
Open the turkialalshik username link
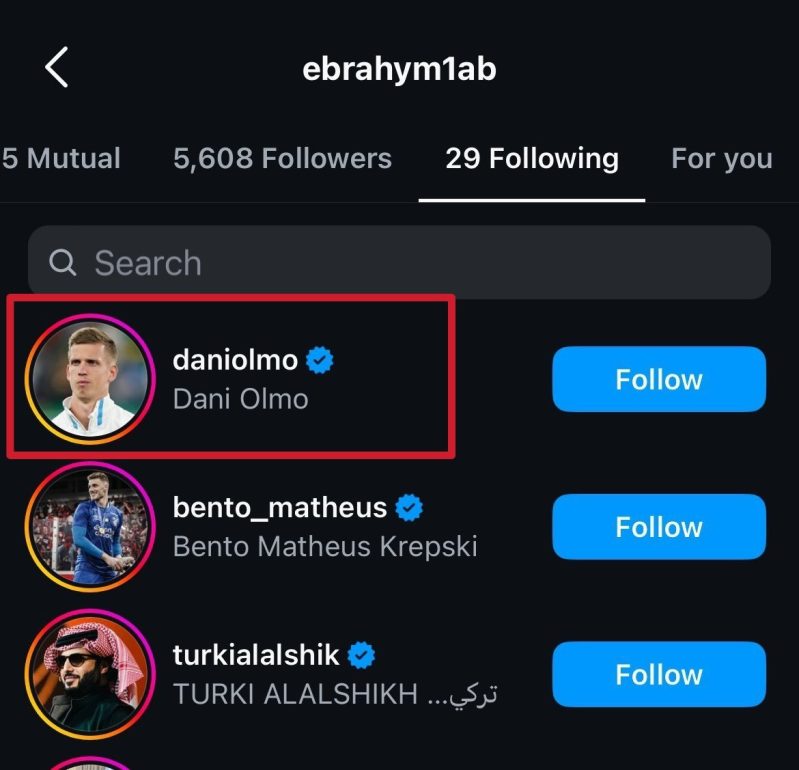pos(256,656)
